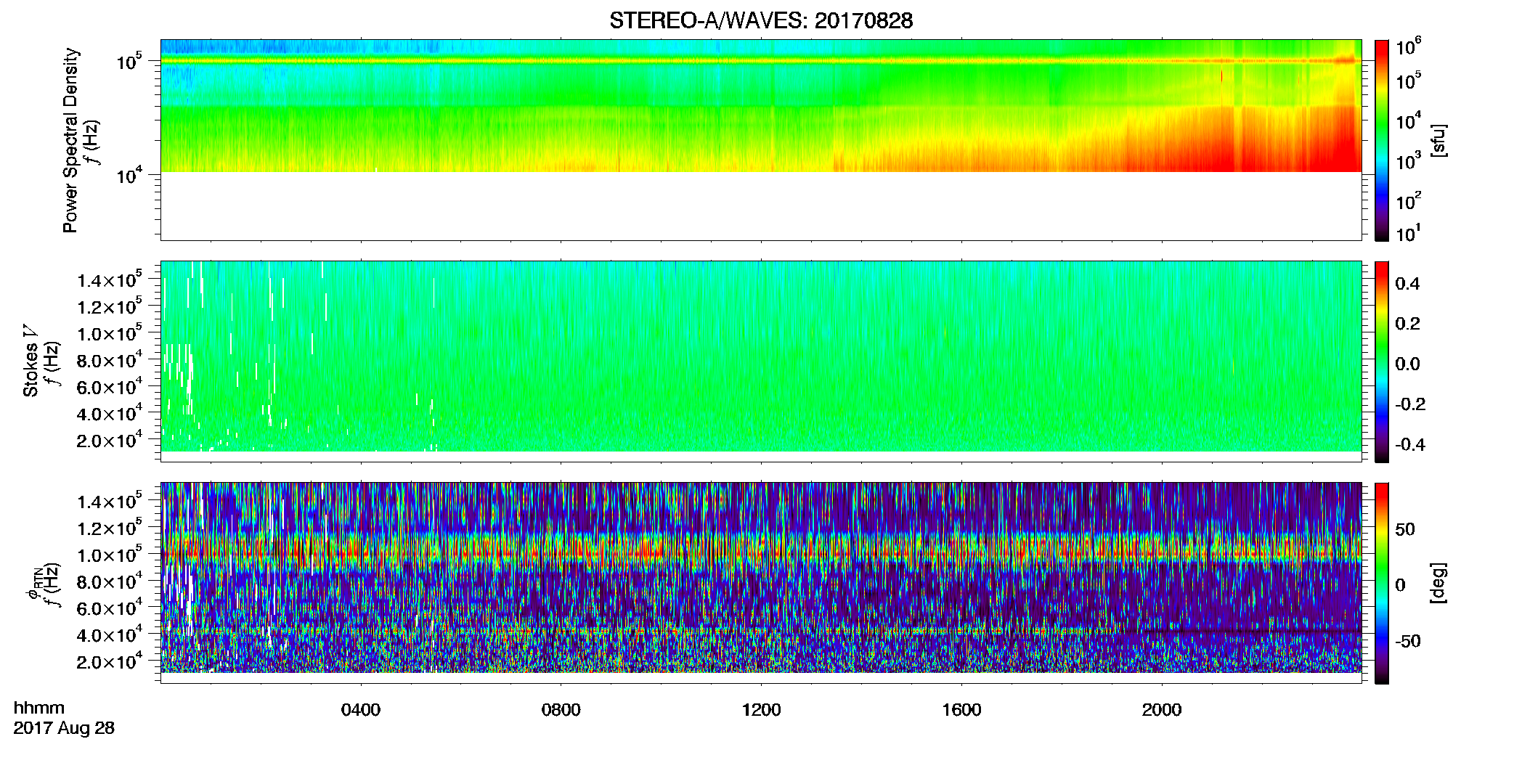
Task: Click the power spectral density color bar
Action: point(1382,140)
